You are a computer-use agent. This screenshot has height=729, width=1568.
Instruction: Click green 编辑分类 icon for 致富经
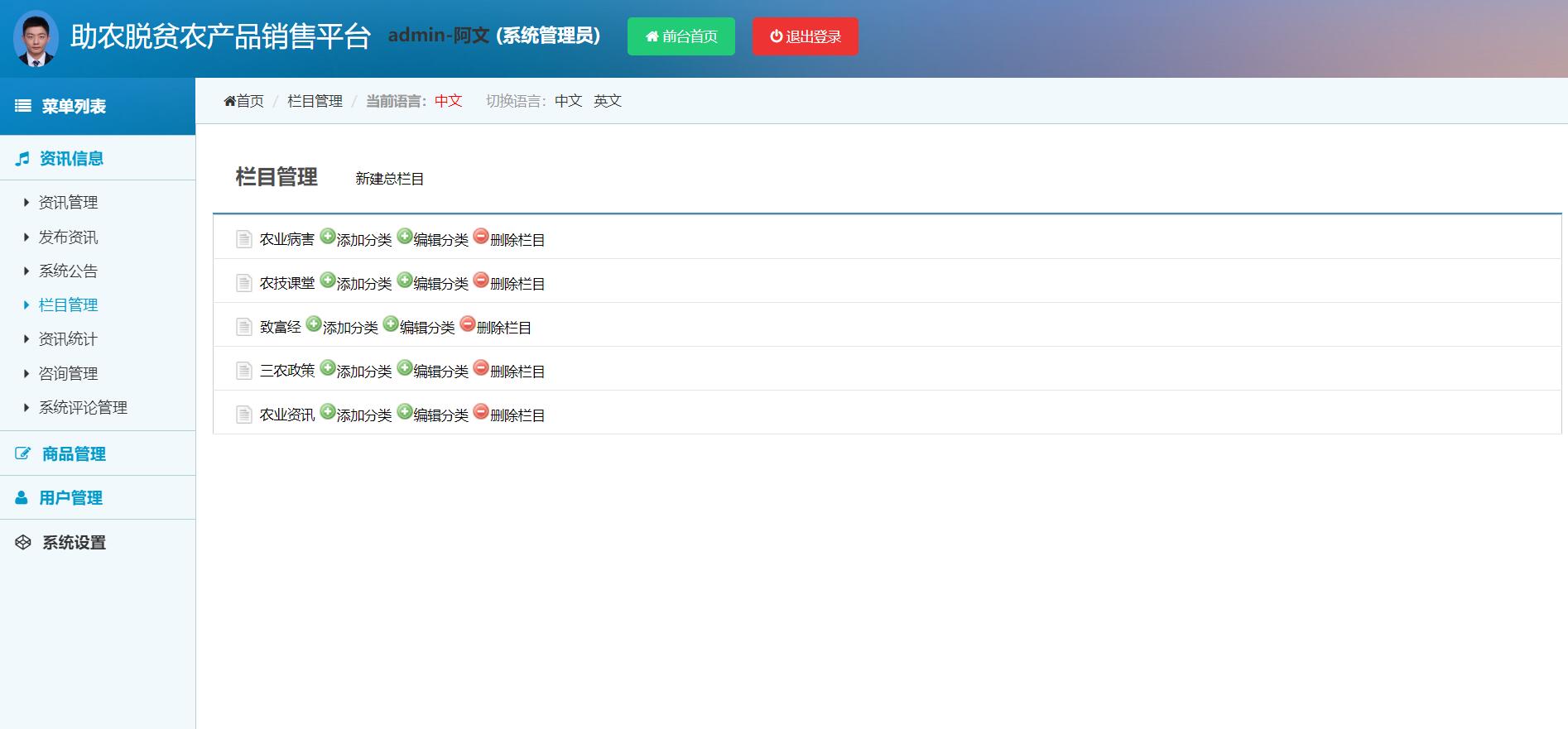click(x=391, y=324)
